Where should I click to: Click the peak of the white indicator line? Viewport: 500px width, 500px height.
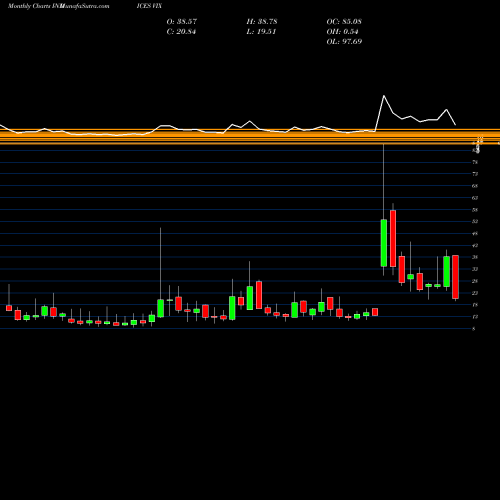(384, 96)
